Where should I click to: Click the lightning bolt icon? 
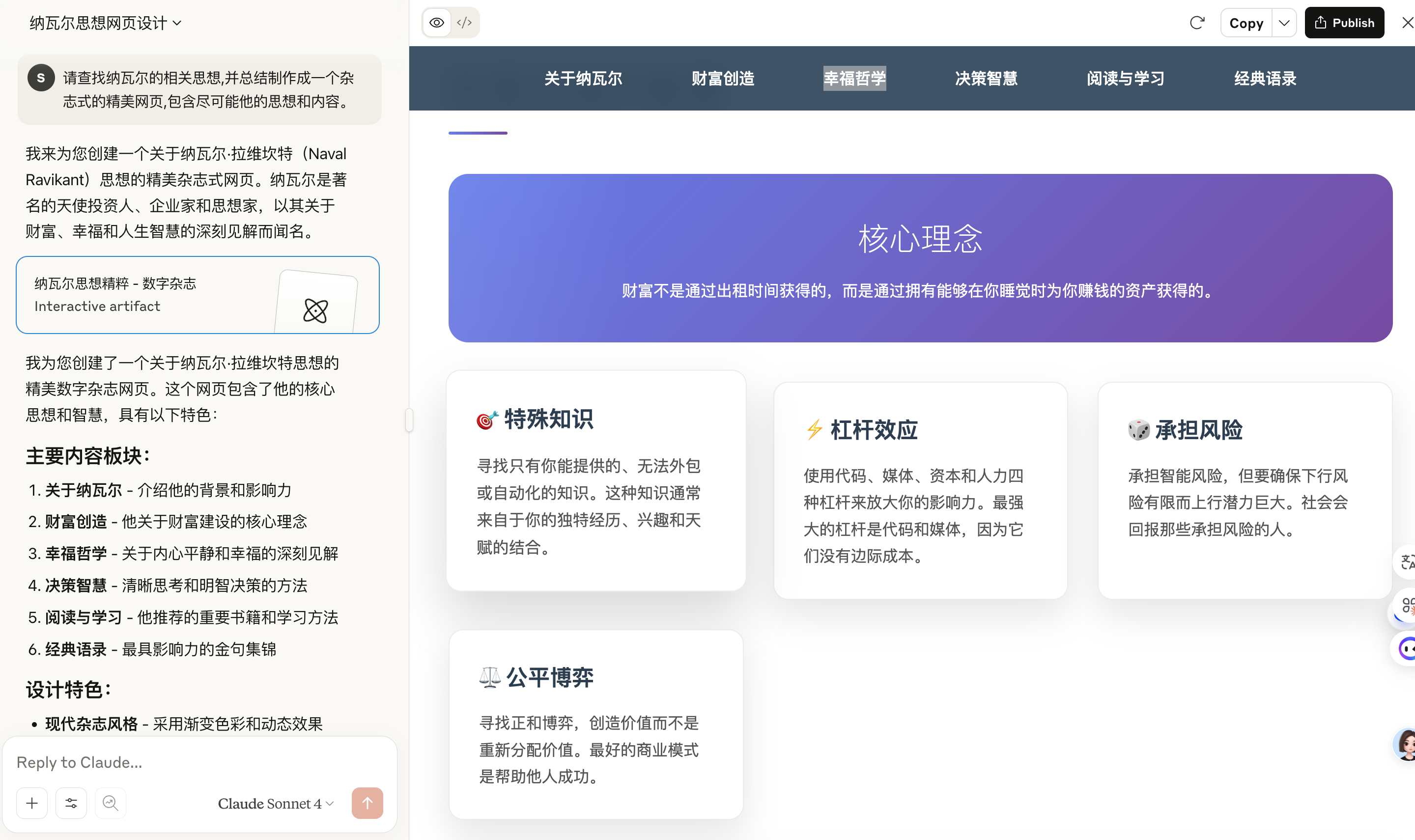[814, 430]
